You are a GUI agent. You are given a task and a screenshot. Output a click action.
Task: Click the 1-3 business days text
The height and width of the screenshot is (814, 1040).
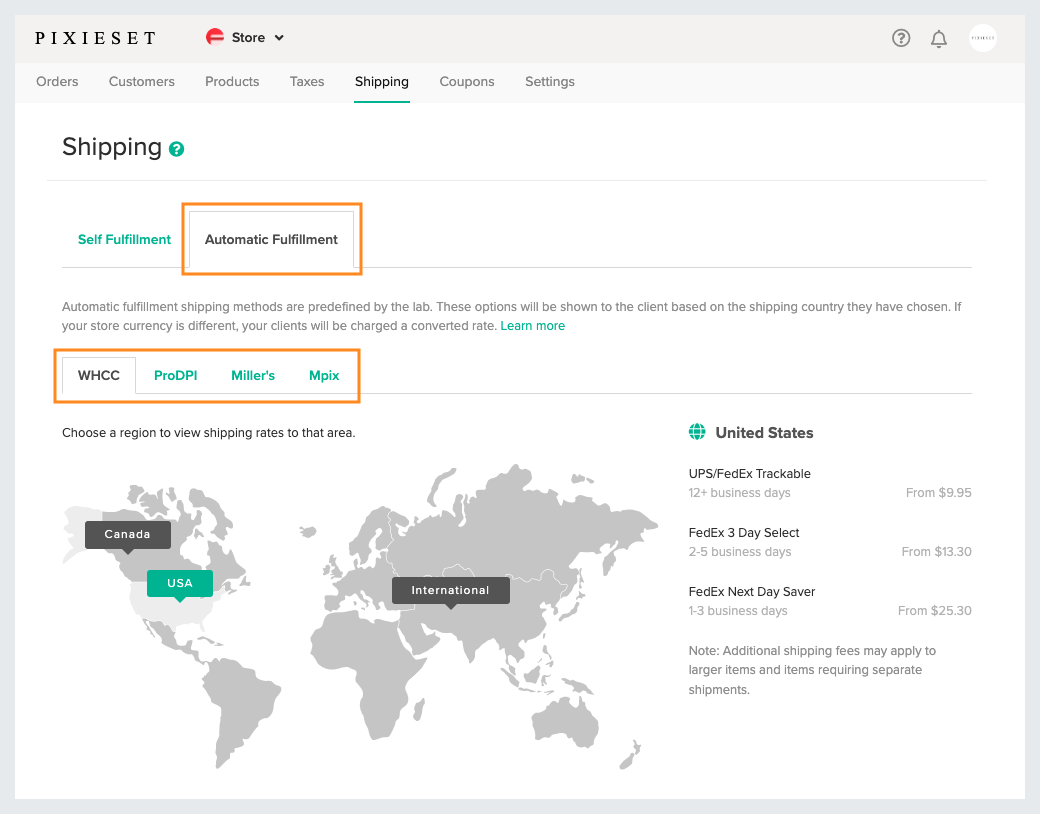coord(738,611)
